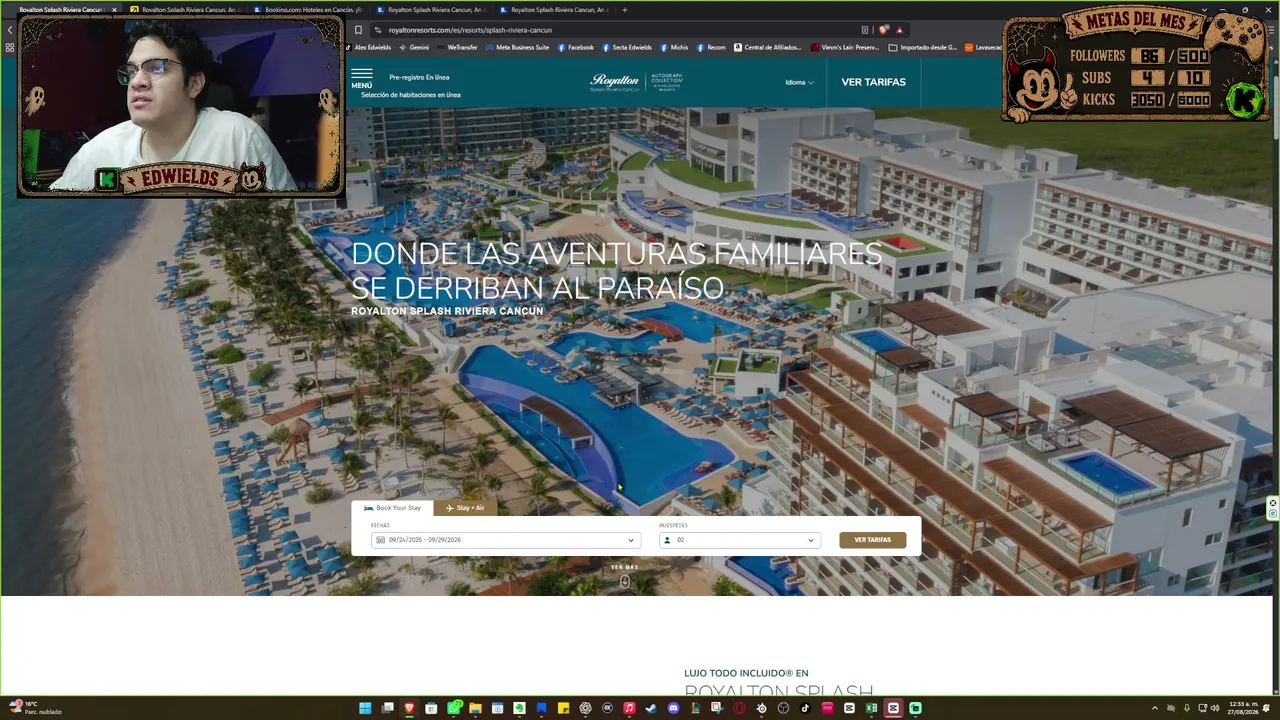Screen dimensions: 1280x720
Task: Open the reader mode icon in address bar
Action: pyautogui.click(x=865, y=30)
